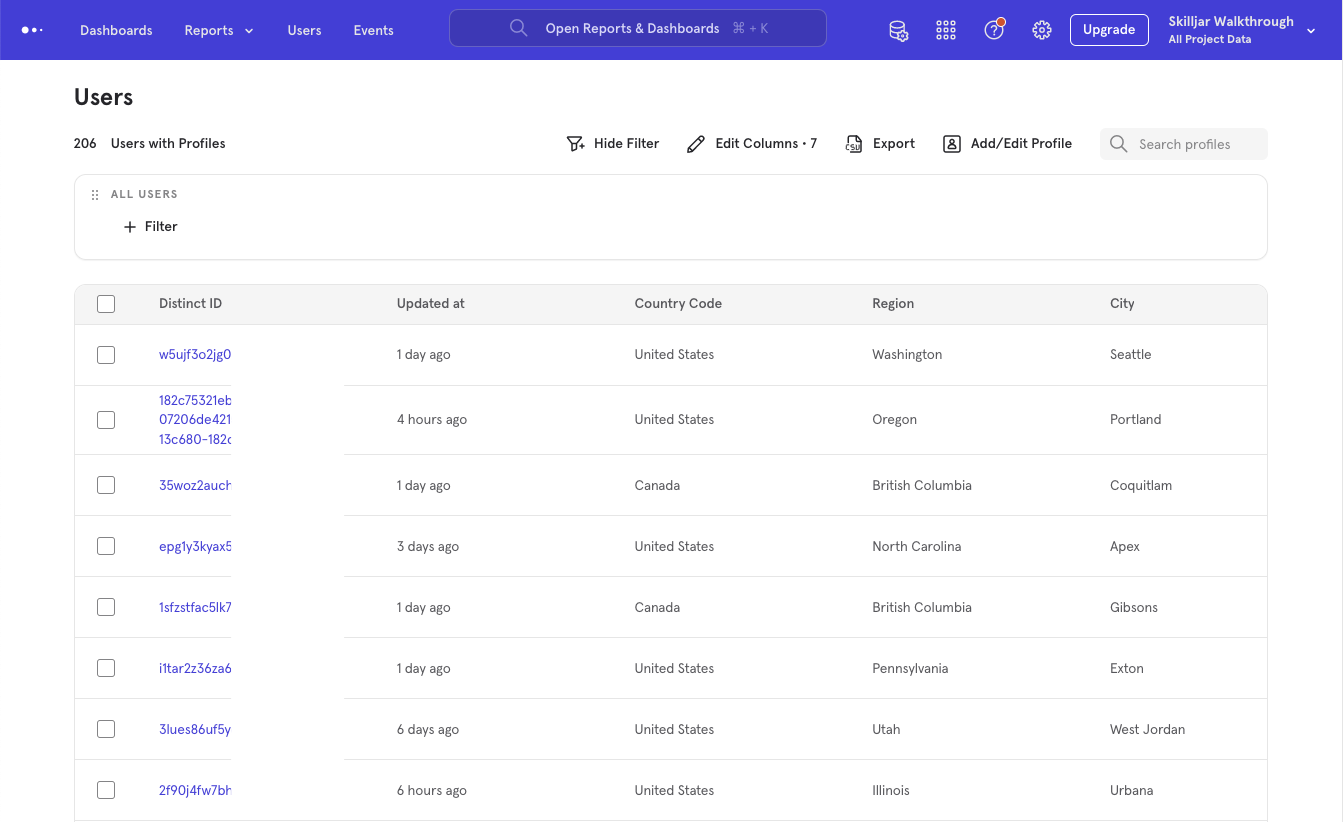Click the Edit Columns pencil icon
Screen dimensions: 1343x822
pyautogui.click(x=696, y=144)
